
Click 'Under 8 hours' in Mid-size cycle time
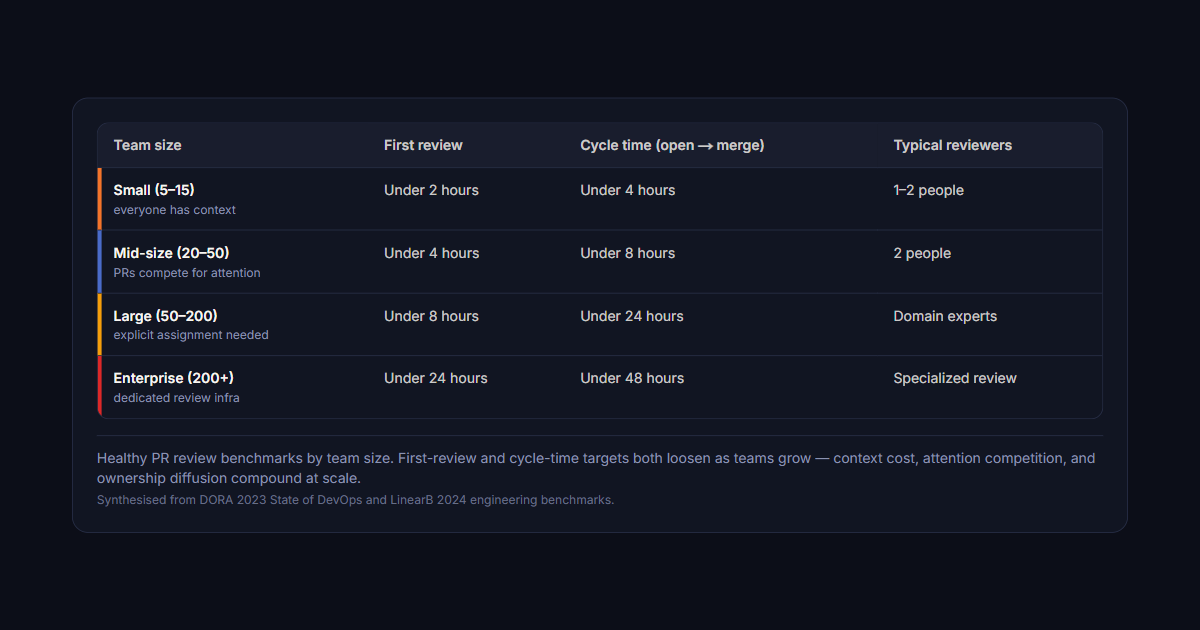click(x=628, y=253)
